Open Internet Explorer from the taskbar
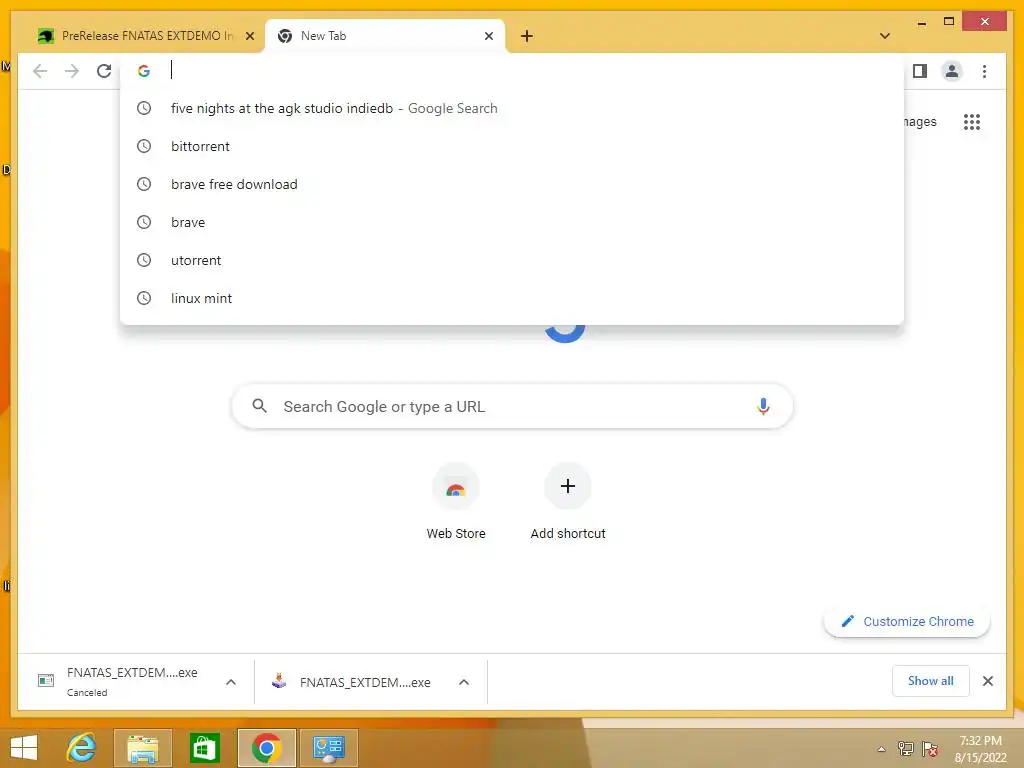This screenshot has width=1024, height=768. pos(82,748)
